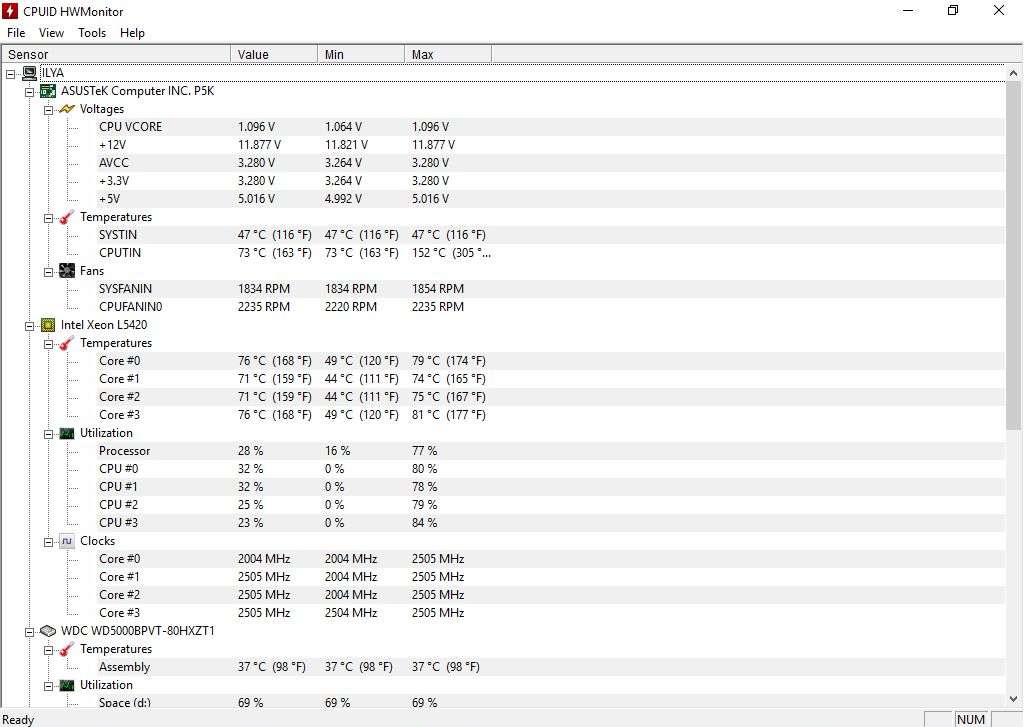This screenshot has height=727, width=1024.
Task: Click the Xeon Temperatures thermometer icon
Action: 67,343
